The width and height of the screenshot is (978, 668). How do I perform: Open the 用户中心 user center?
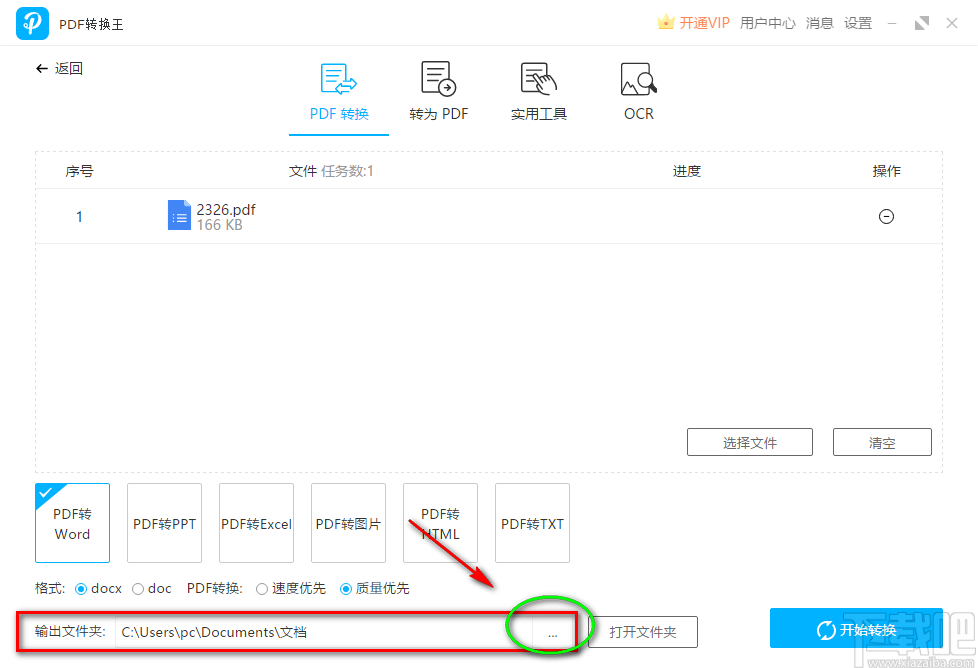(767, 22)
